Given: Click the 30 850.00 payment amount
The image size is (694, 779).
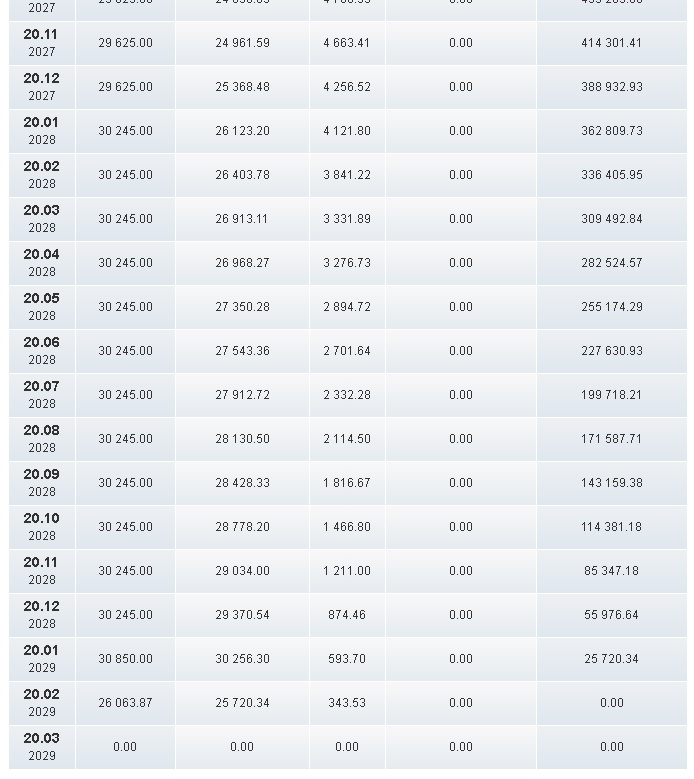Looking at the screenshot, I should click(125, 659).
